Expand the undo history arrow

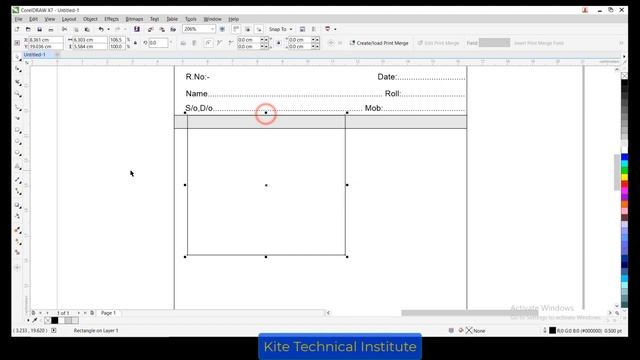click(108, 29)
